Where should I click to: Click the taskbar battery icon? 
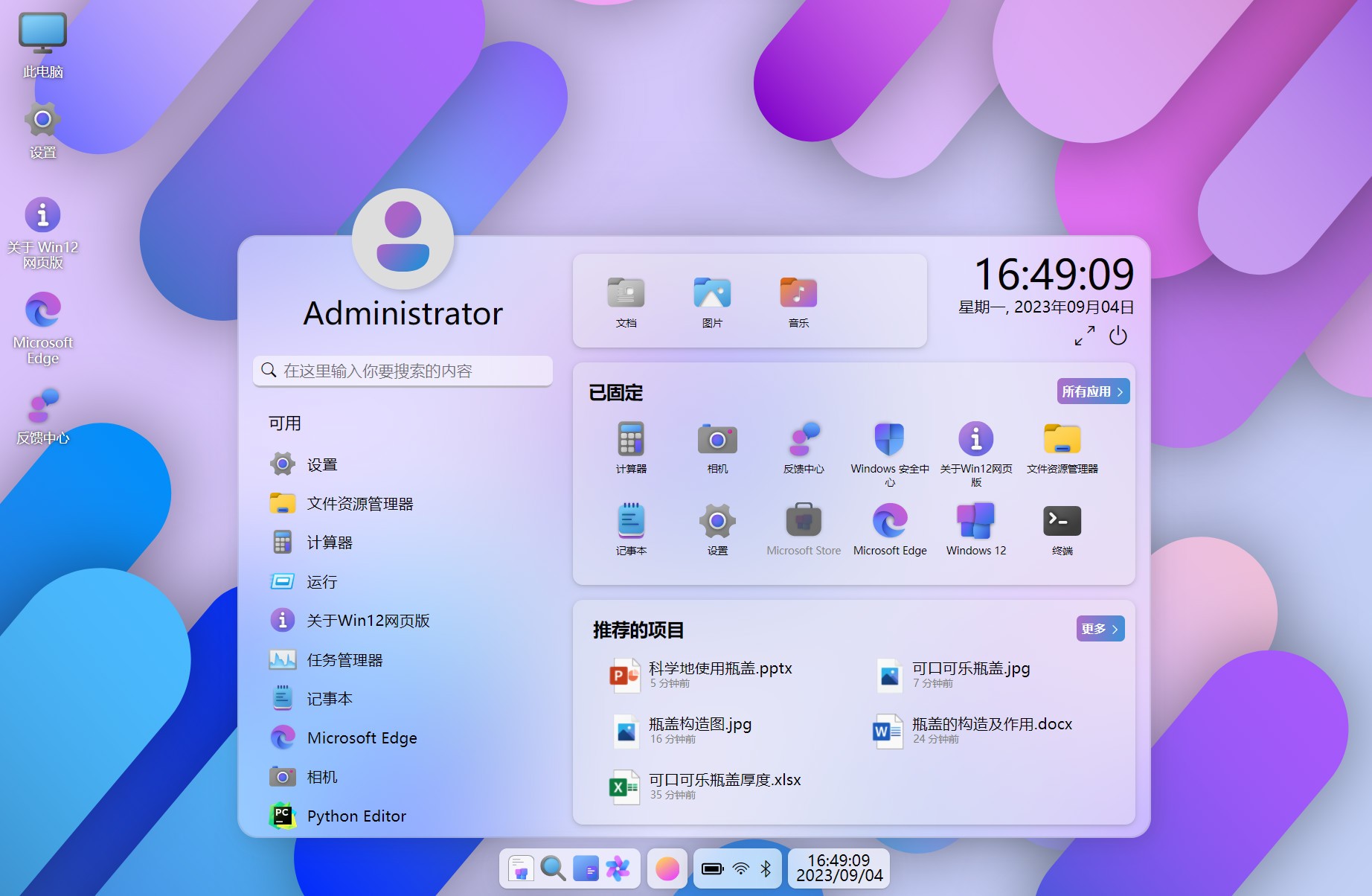[x=713, y=868]
